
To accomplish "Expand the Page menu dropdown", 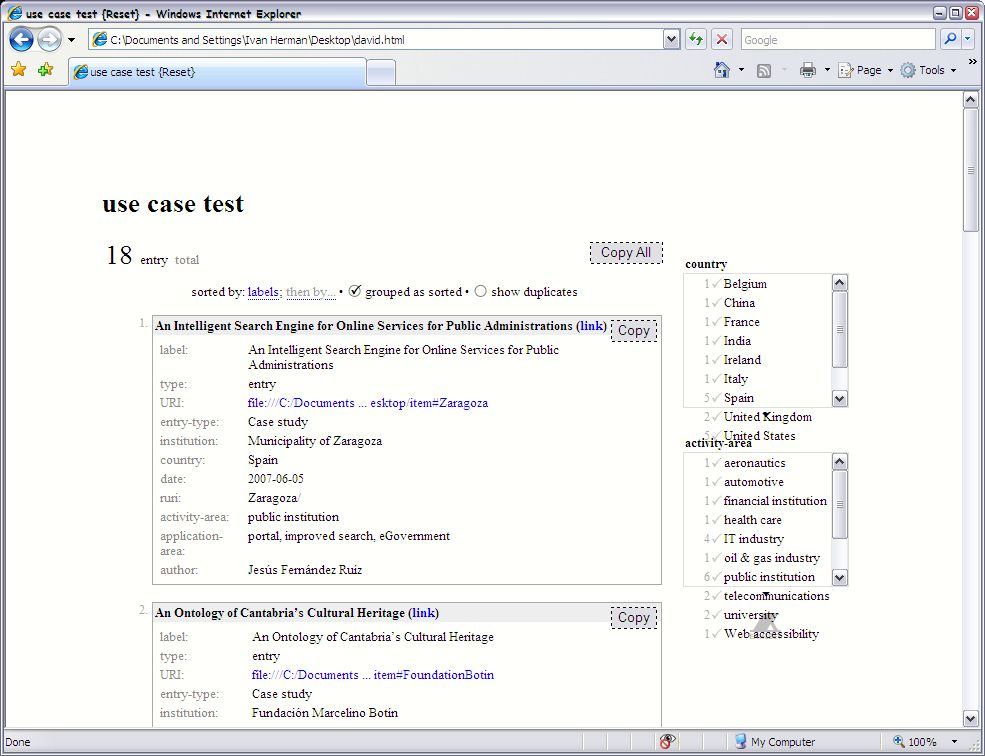I will click(866, 70).
